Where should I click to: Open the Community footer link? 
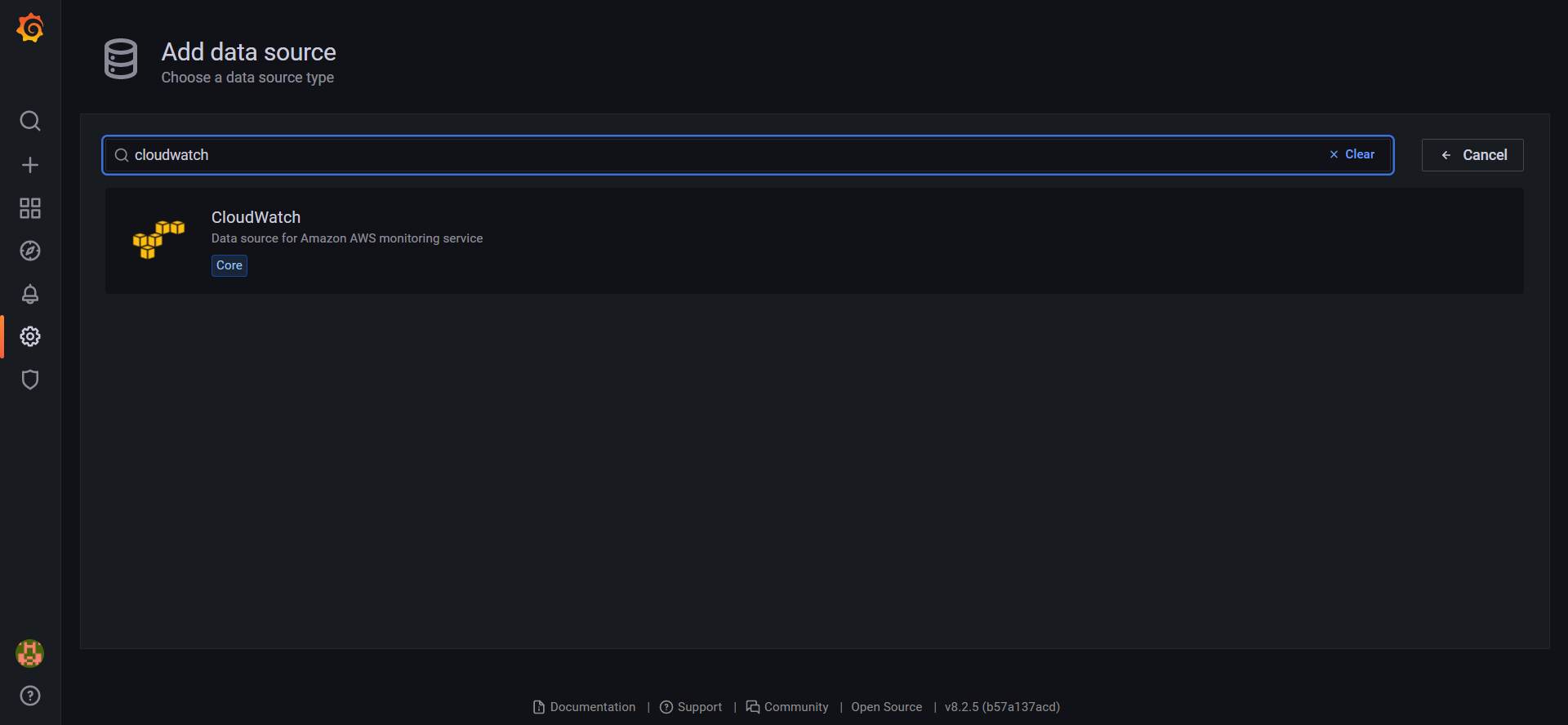pyautogui.click(x=787, y=707)
